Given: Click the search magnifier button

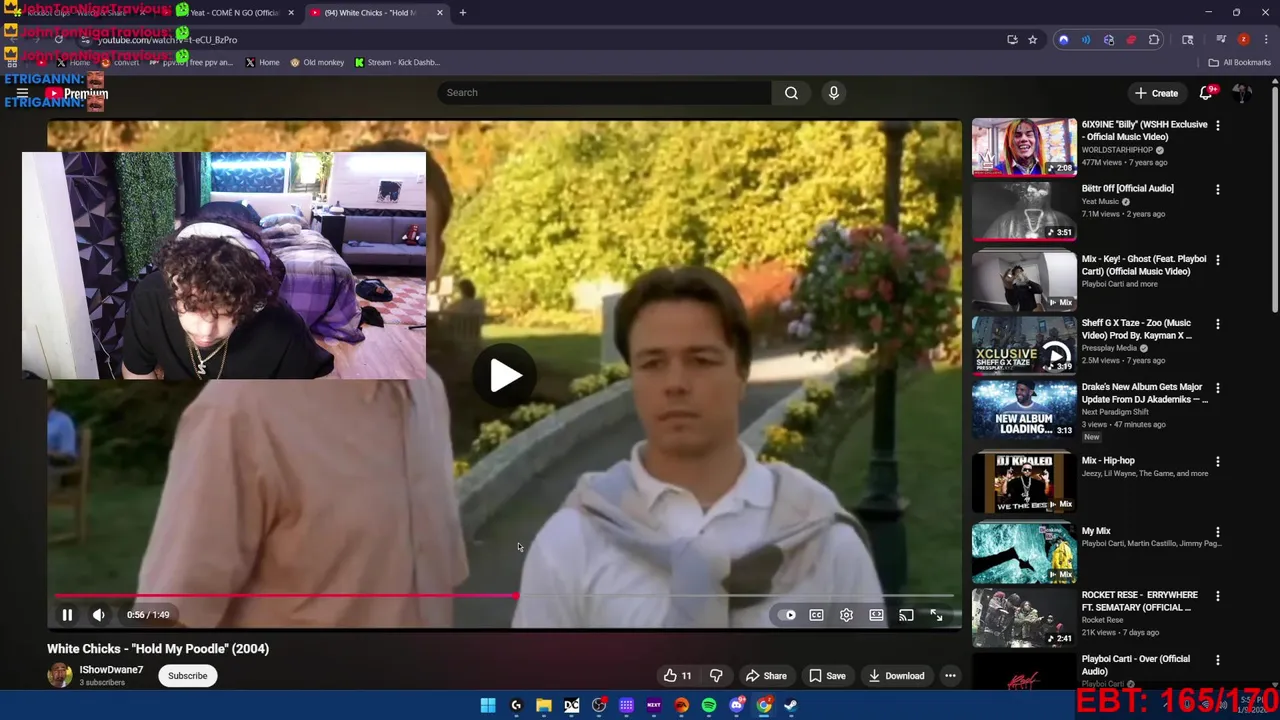Looking at the screenshot, I should pyautogui.click(x=791, y=93).
